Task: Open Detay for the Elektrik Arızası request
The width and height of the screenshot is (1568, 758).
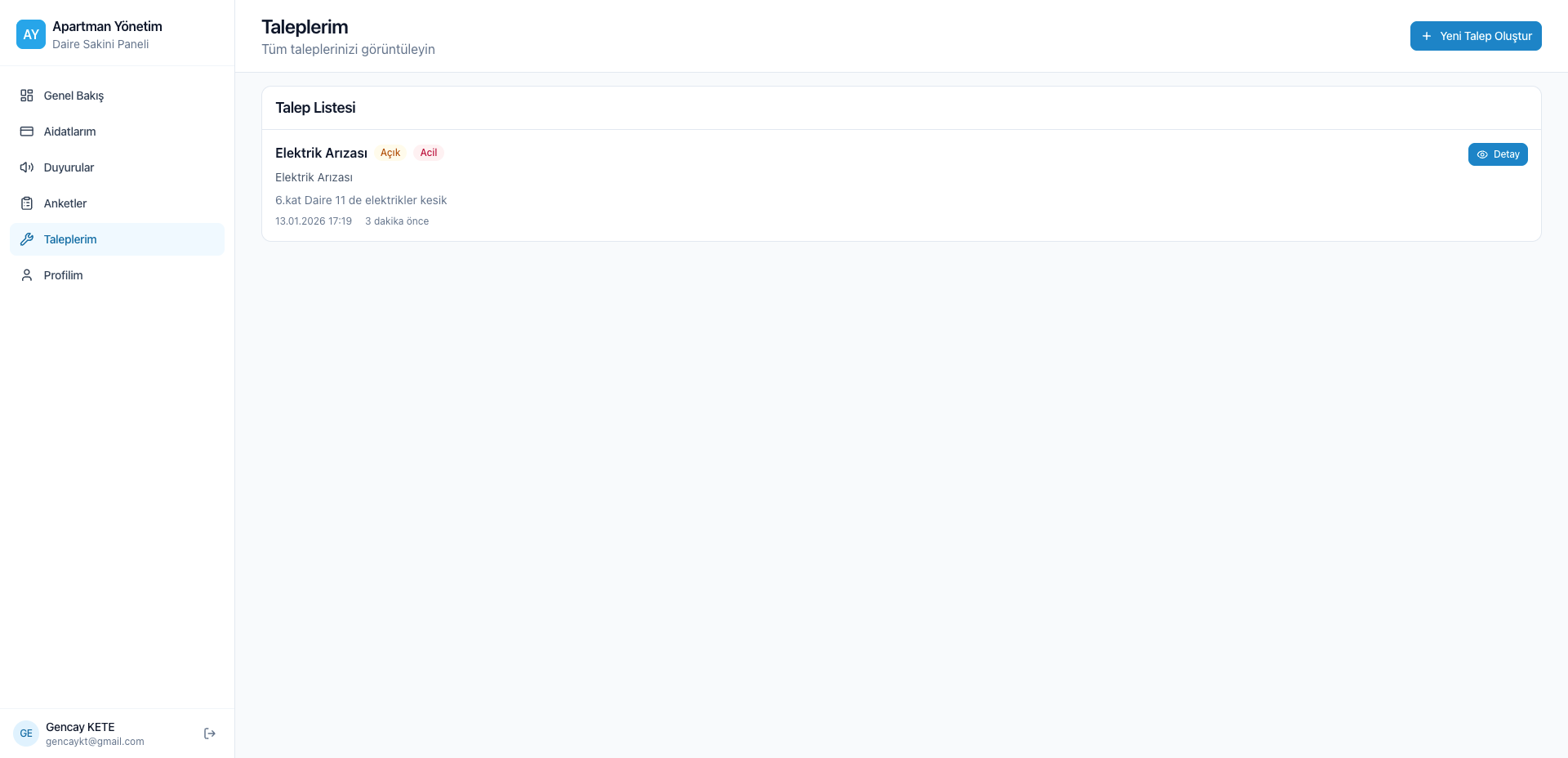Action: [1498, 154]
